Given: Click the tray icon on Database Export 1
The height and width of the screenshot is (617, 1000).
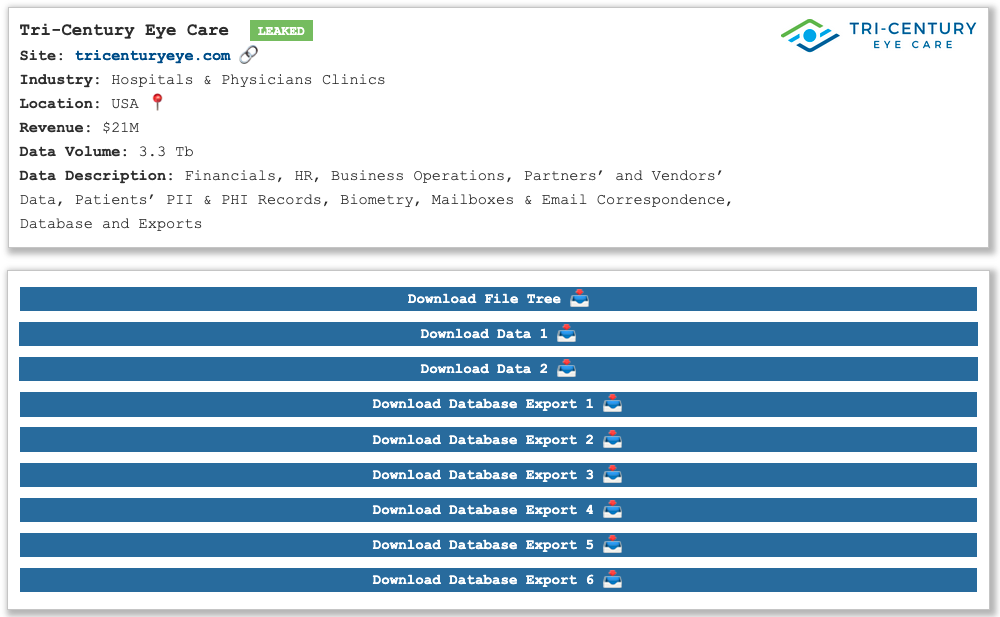Looking at the screenshot, I should pos(612,404).
